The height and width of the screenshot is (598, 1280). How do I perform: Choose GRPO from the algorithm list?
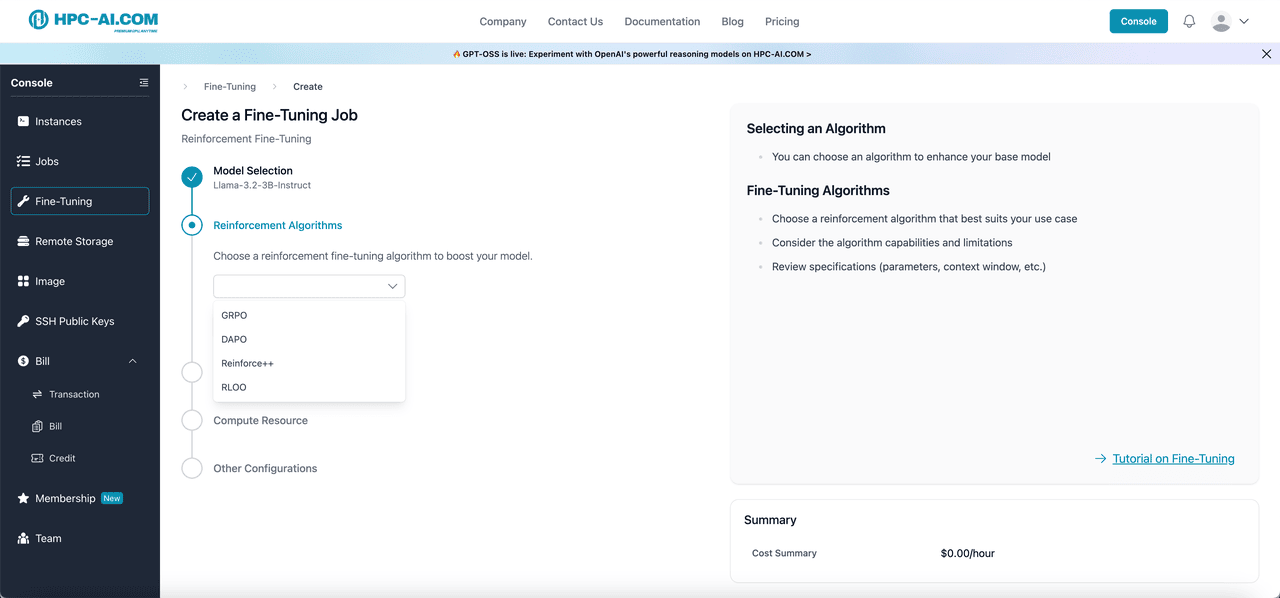234,316
